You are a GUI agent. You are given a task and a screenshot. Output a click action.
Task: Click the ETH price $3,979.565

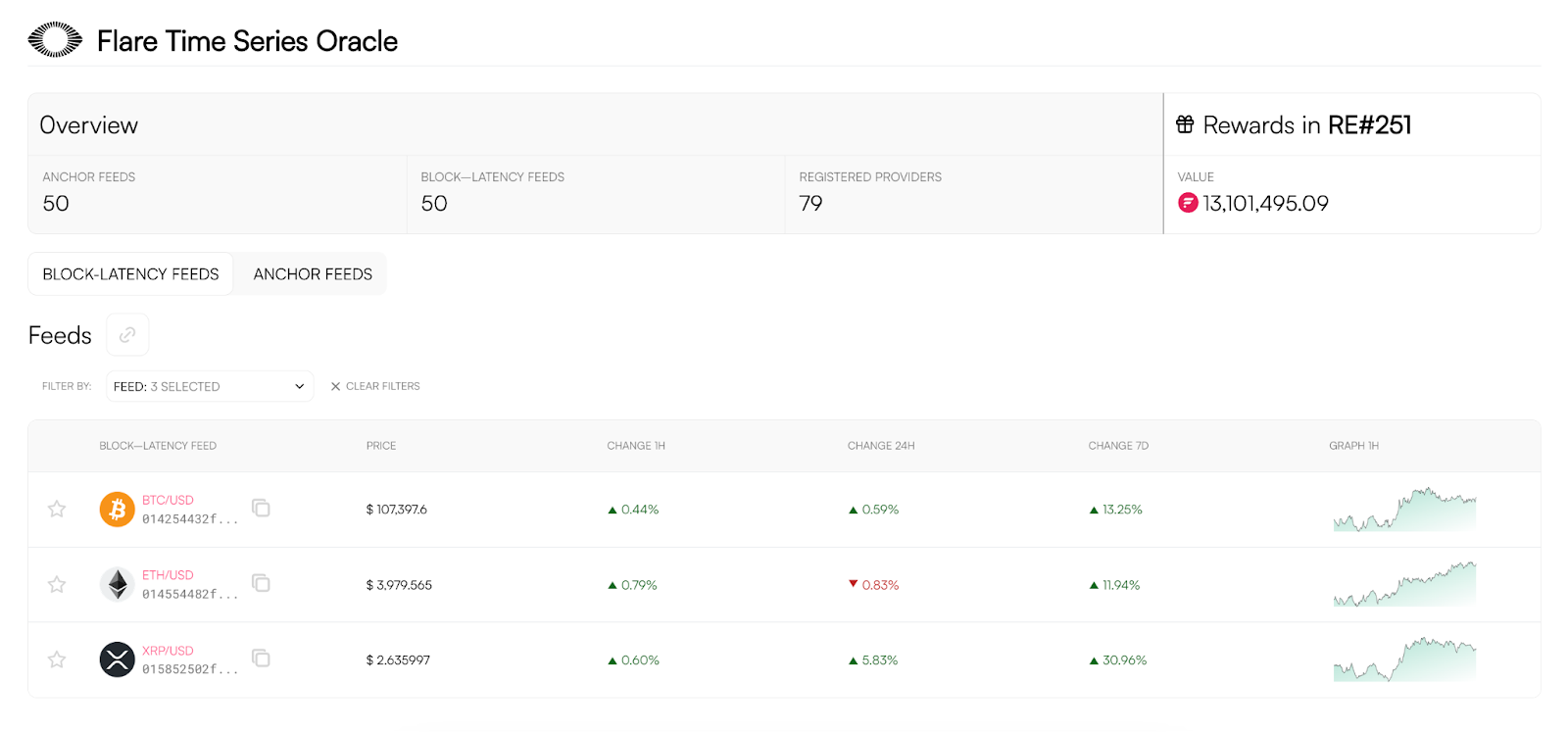(x=399, y=585)
